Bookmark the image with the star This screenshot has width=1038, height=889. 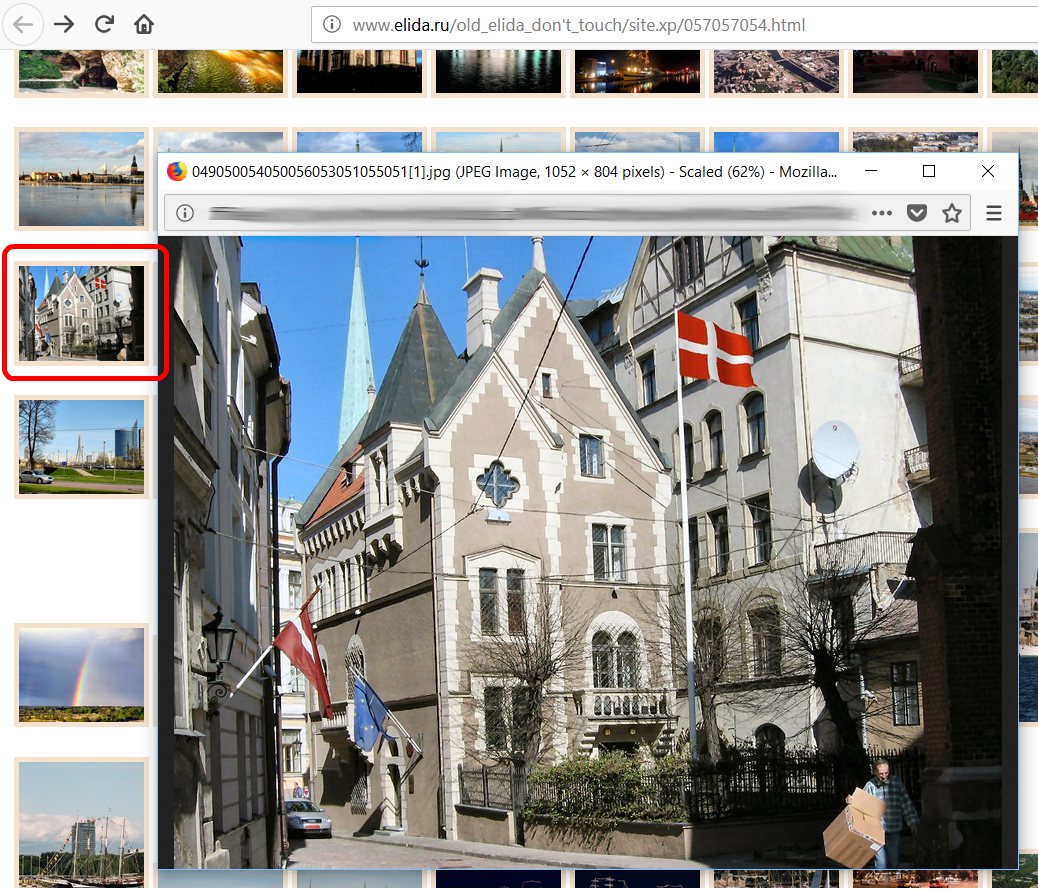point(952,213)
